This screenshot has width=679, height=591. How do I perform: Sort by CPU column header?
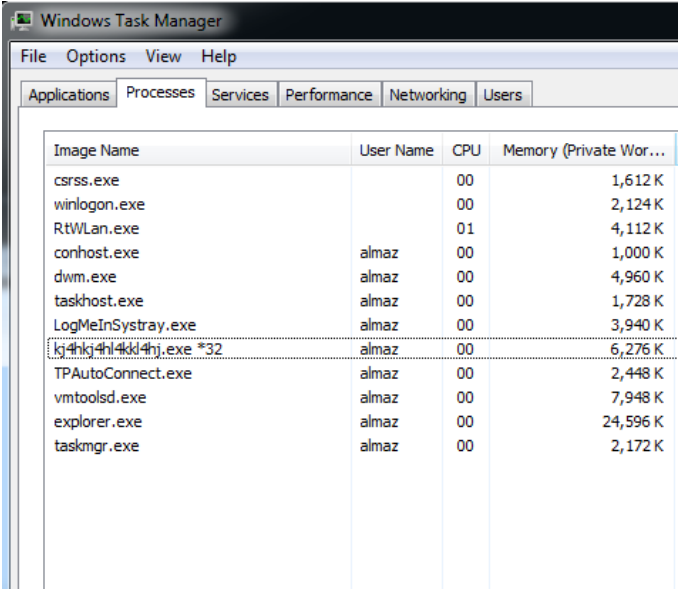[x=466, y=151]
